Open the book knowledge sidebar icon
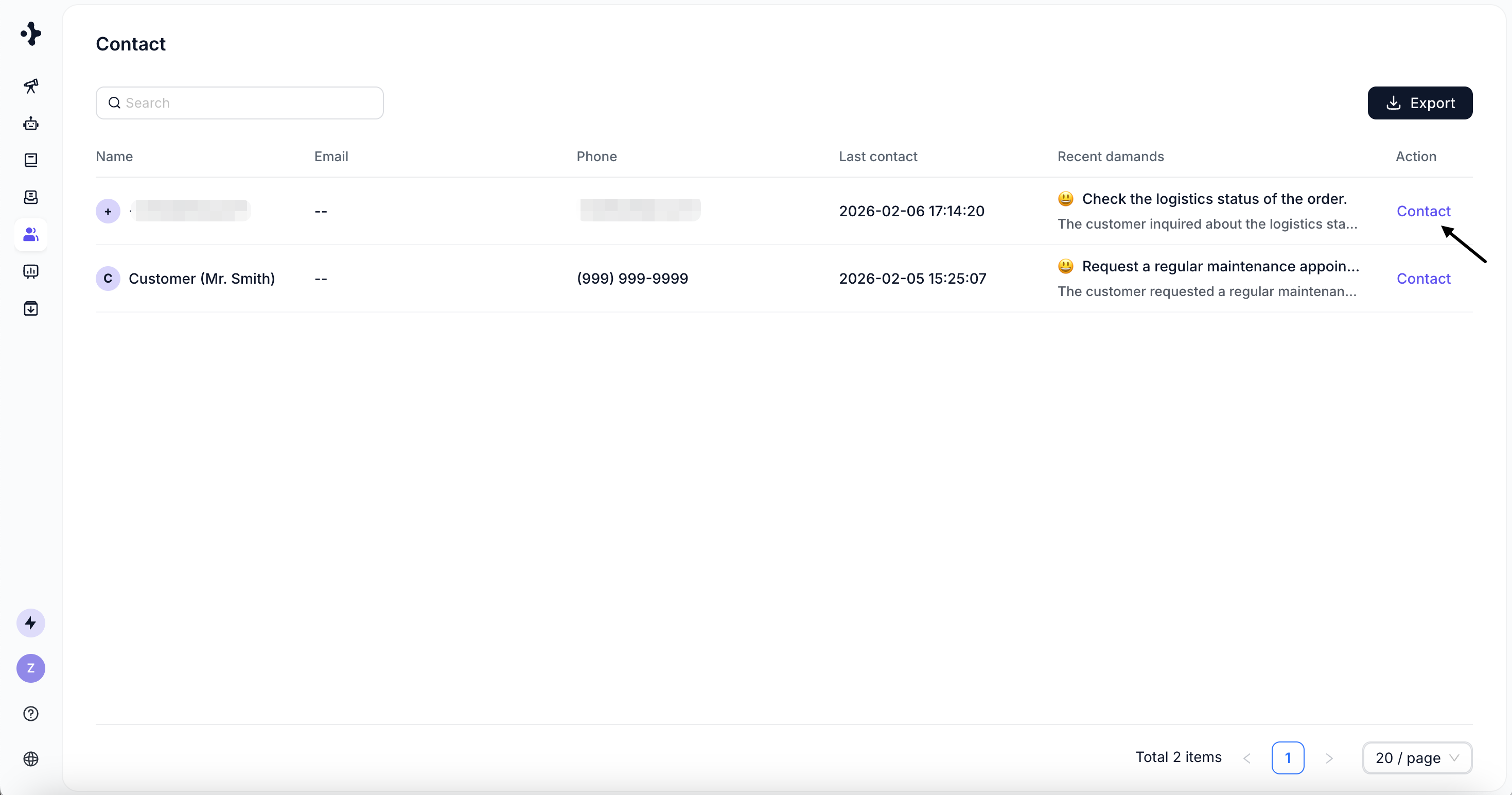 tap(30, 160)
